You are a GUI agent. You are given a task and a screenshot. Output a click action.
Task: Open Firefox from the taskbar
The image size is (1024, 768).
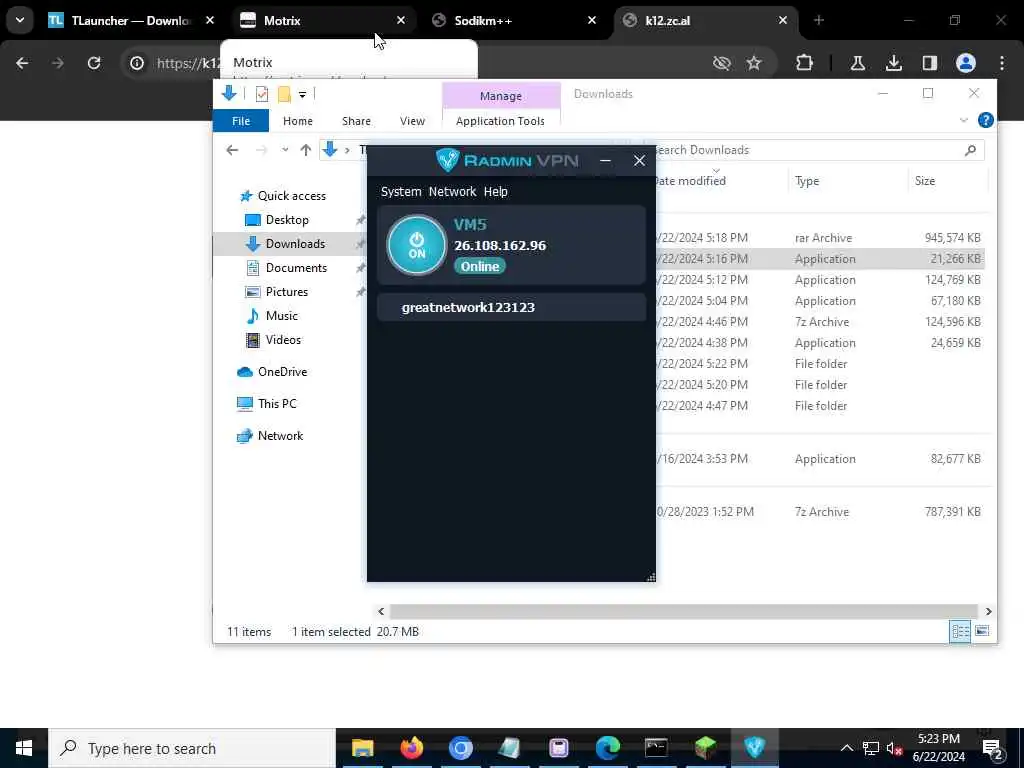point(411,748)
